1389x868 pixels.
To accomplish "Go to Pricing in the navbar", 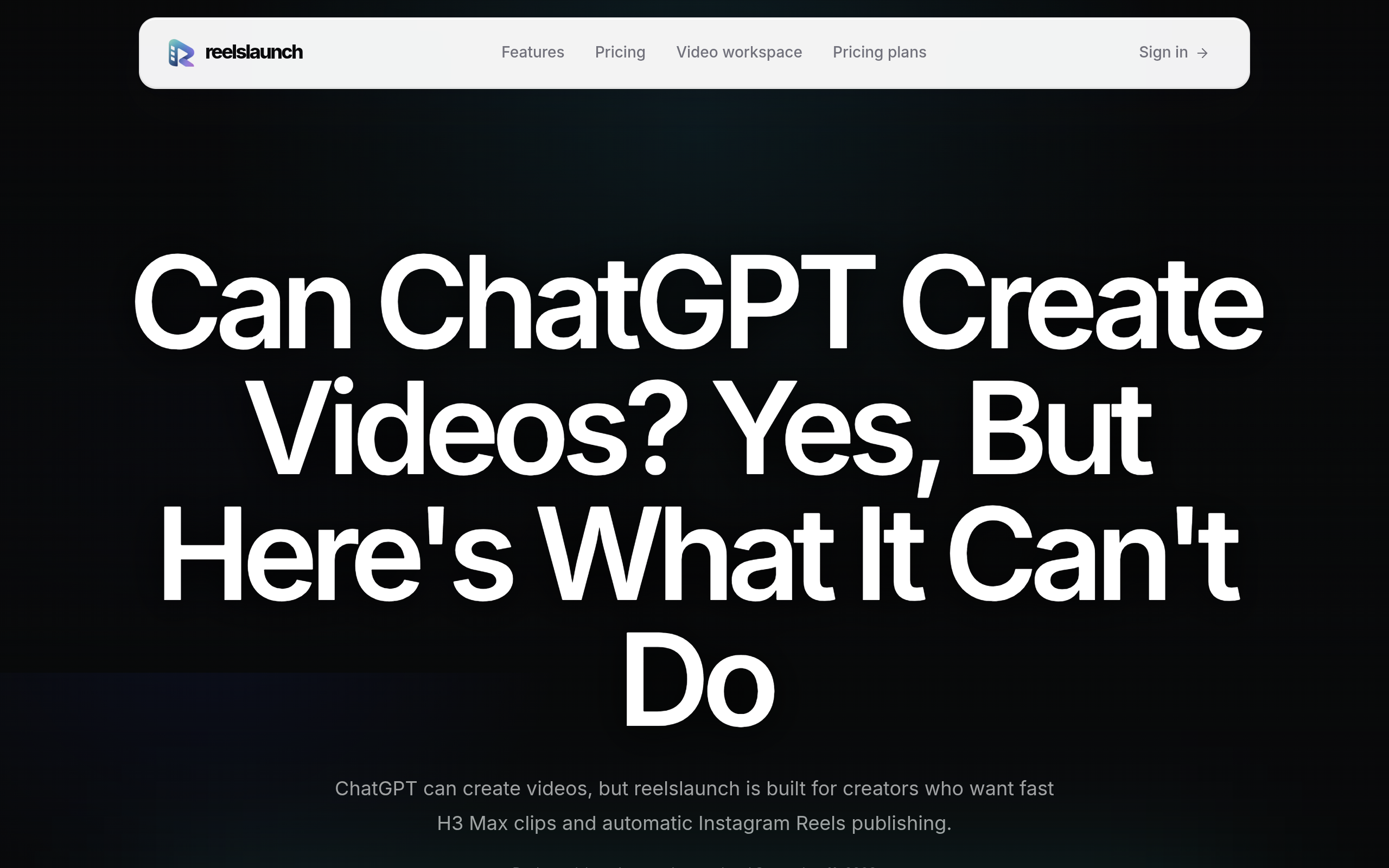I will point(620,52).
